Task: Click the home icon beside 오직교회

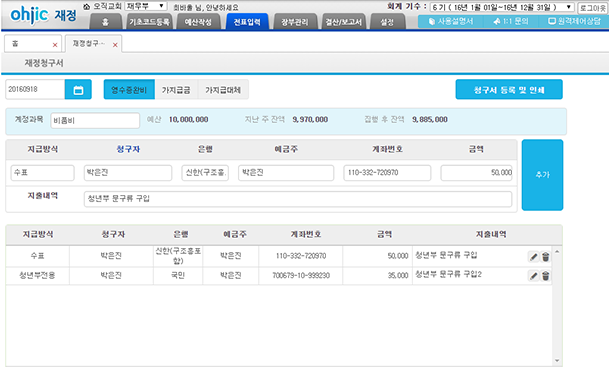Action: 87,7
